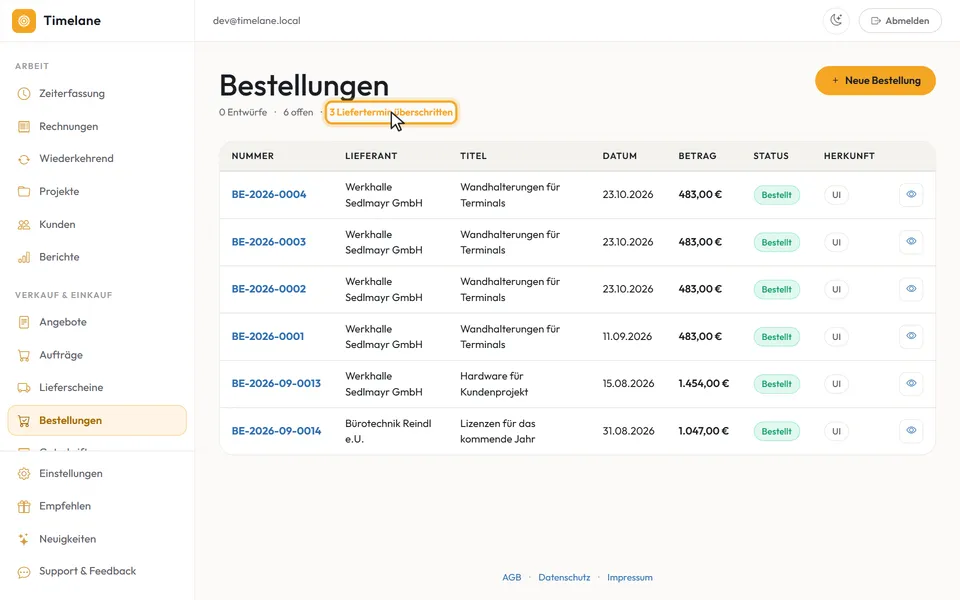The height and width of the screenshot is (600, 960).
Task: View order BE-2026-0003 via eye icon
Action: 911,242
